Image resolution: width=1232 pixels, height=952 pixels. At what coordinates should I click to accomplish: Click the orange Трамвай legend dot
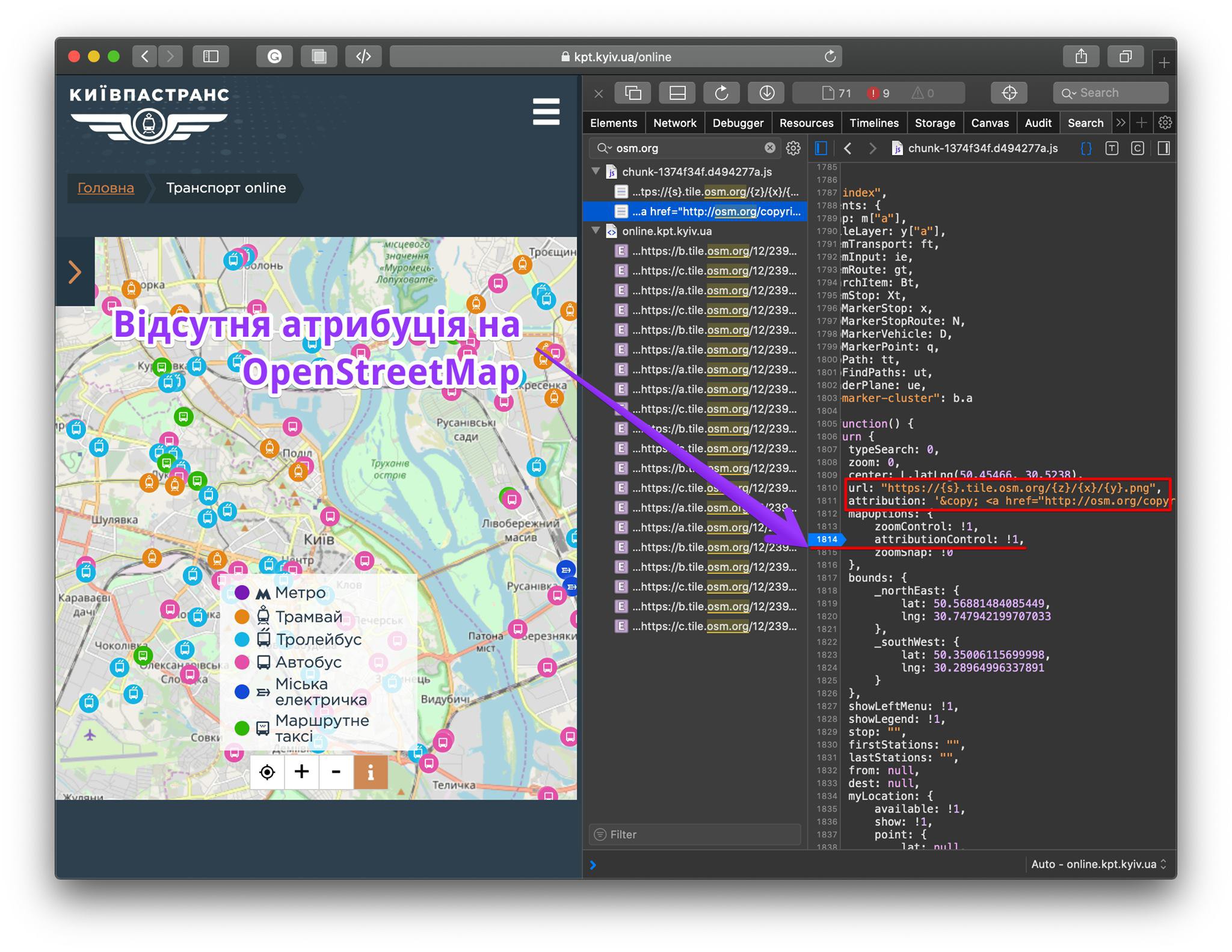242,616
